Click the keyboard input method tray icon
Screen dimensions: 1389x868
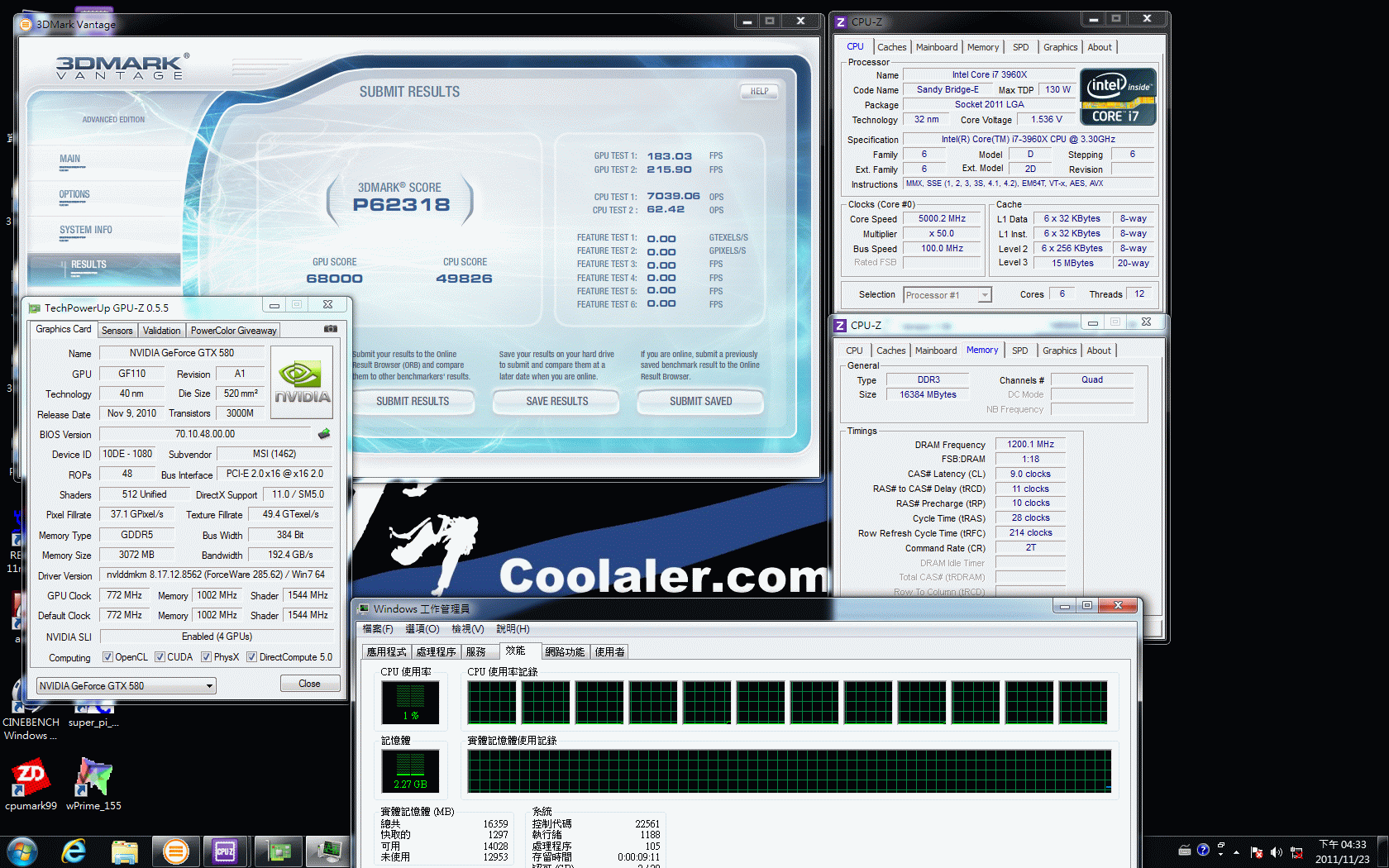point(1185,849)
